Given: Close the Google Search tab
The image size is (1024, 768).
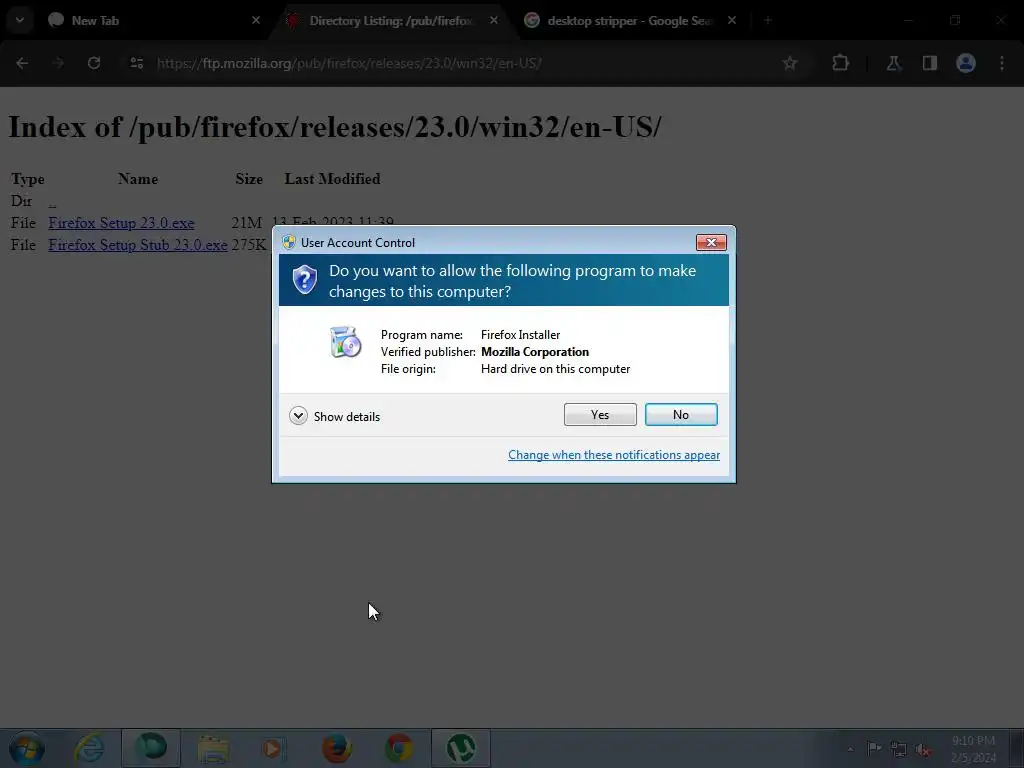Looking at the screenshot, I should tap(732, 20).
